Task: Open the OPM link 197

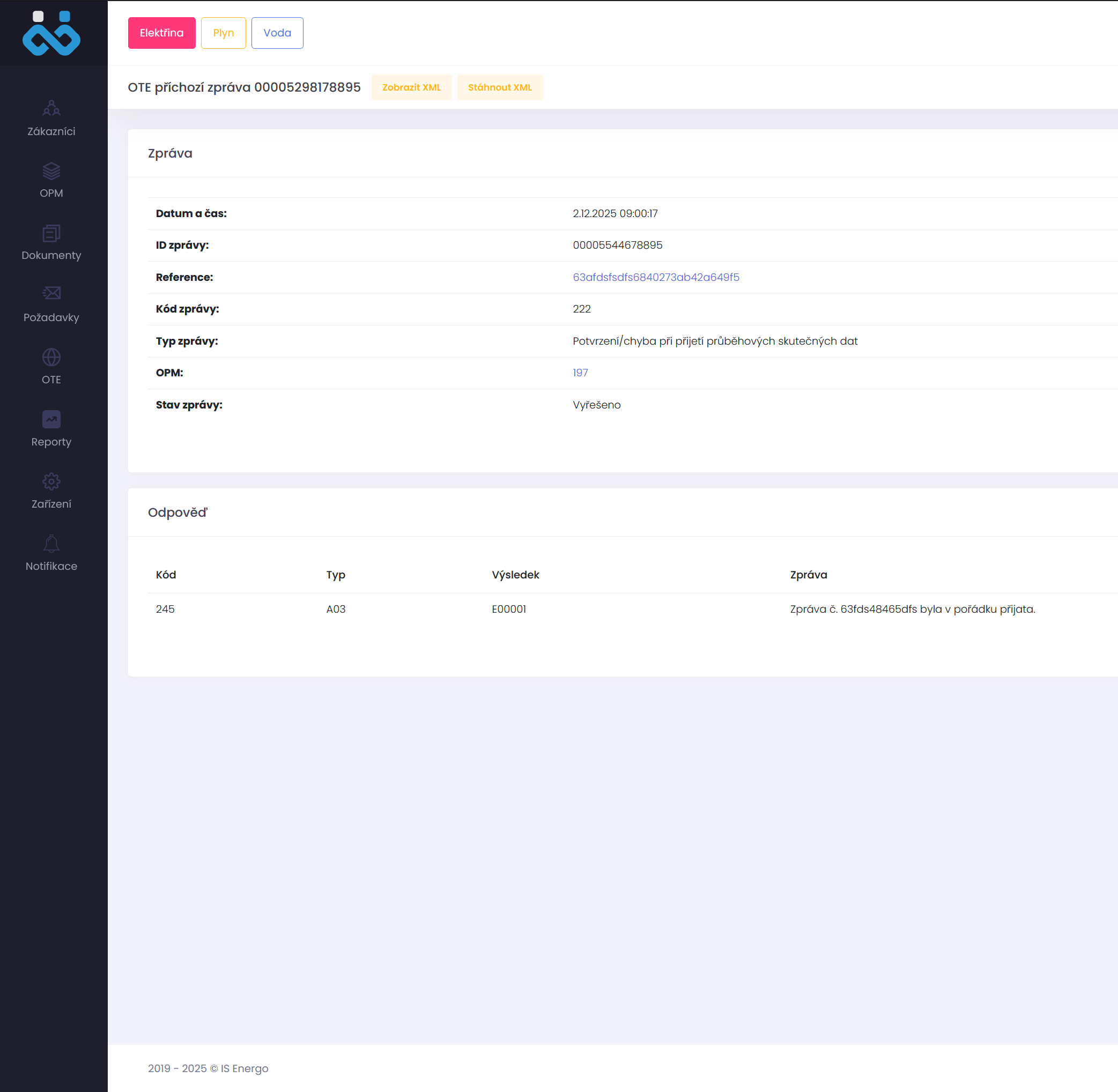Action: pyautogui.click(x=580, y=373)
